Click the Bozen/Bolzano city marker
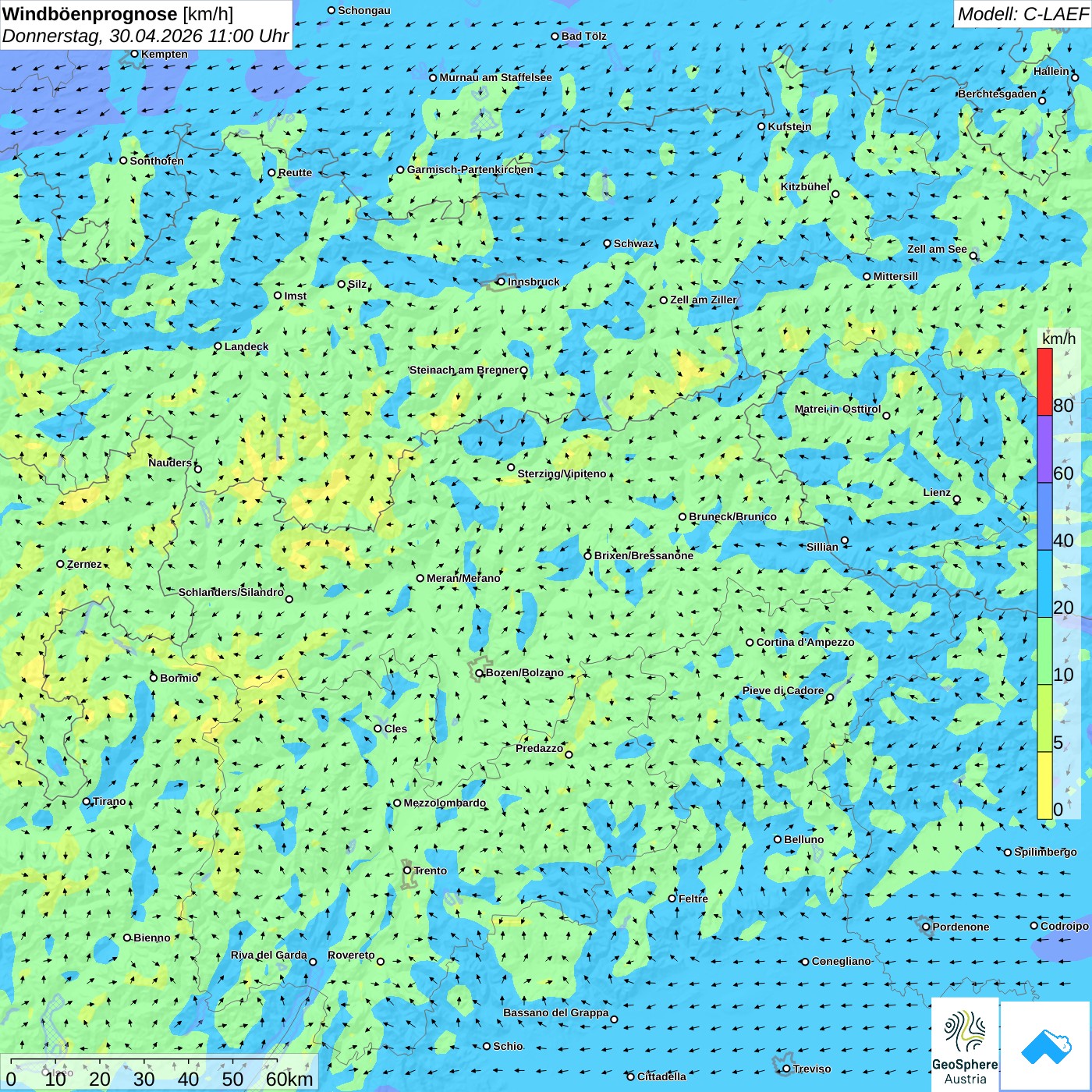1092x1092 pixels. (x=479, y=673)
